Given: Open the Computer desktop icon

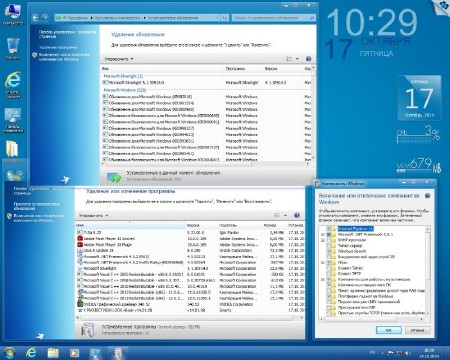Looking at the screenshot, I should tap(13, 14).
